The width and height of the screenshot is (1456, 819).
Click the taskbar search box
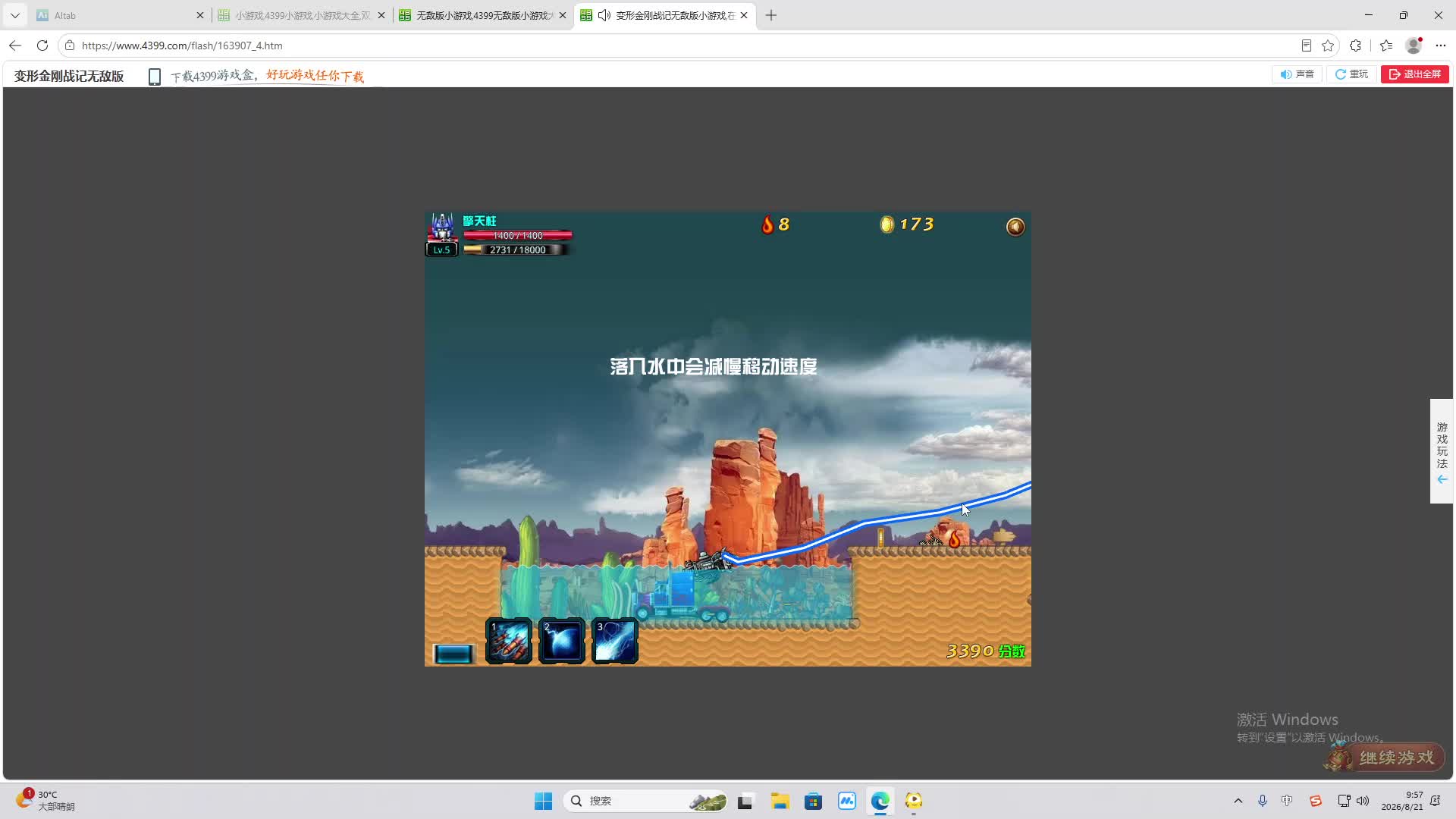point(646,801)
